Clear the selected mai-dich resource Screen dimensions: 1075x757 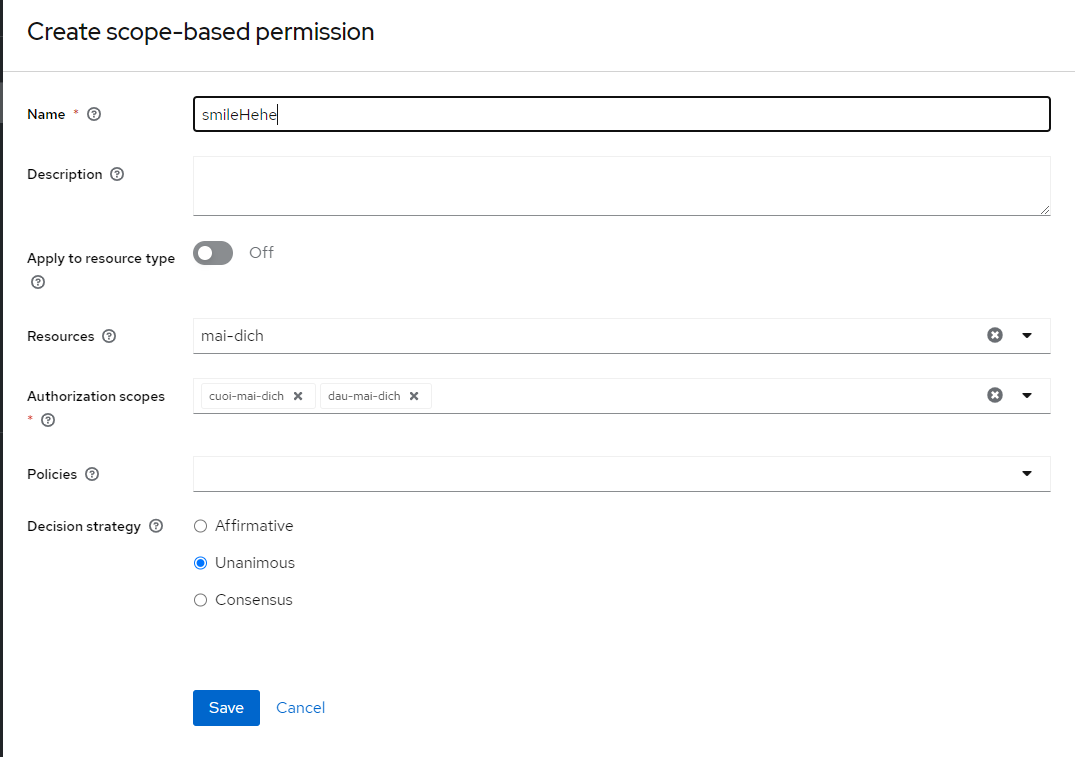coord(994,335)
